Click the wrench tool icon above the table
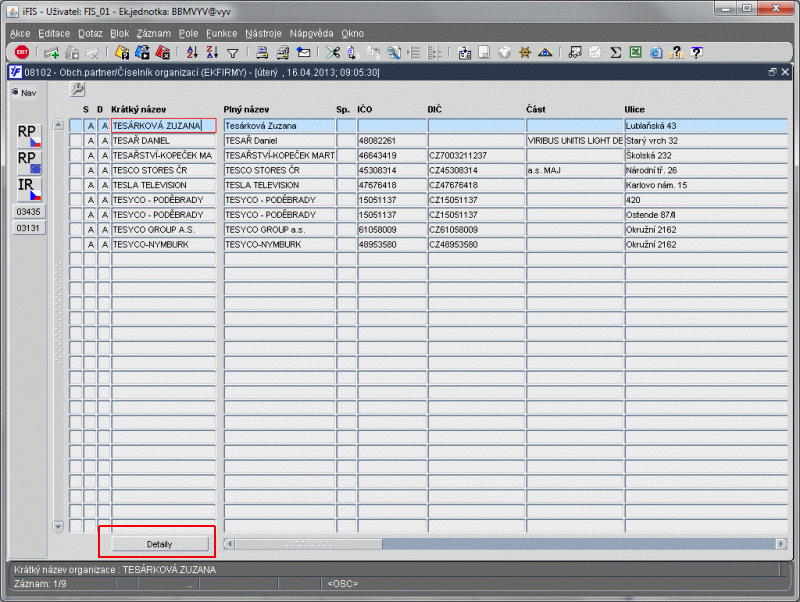 (77, 89)
